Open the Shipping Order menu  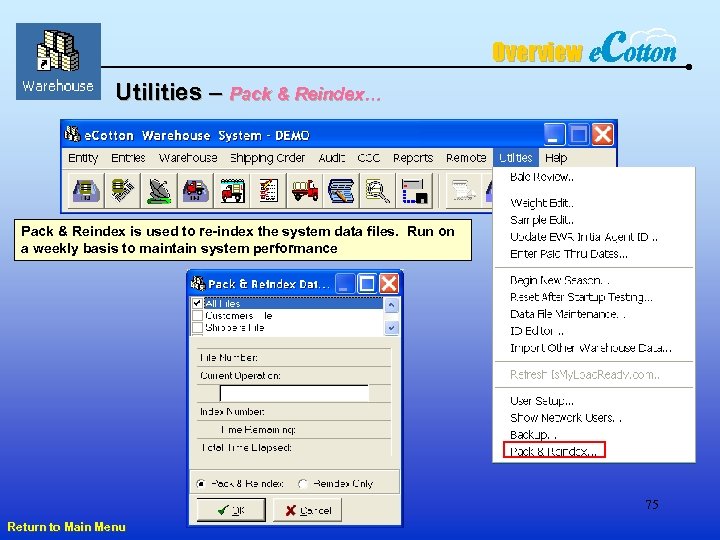click(x=268, y=158)
